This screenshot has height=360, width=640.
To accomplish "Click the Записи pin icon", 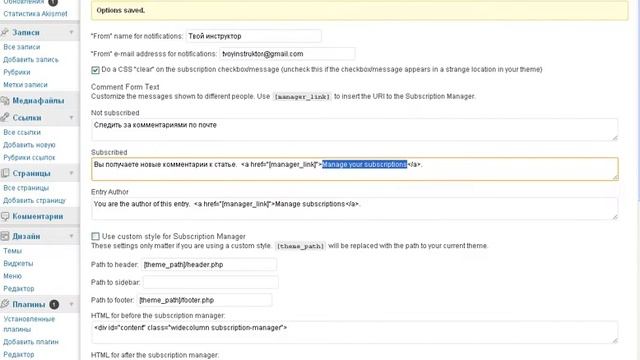I will (x=5, y=32).
